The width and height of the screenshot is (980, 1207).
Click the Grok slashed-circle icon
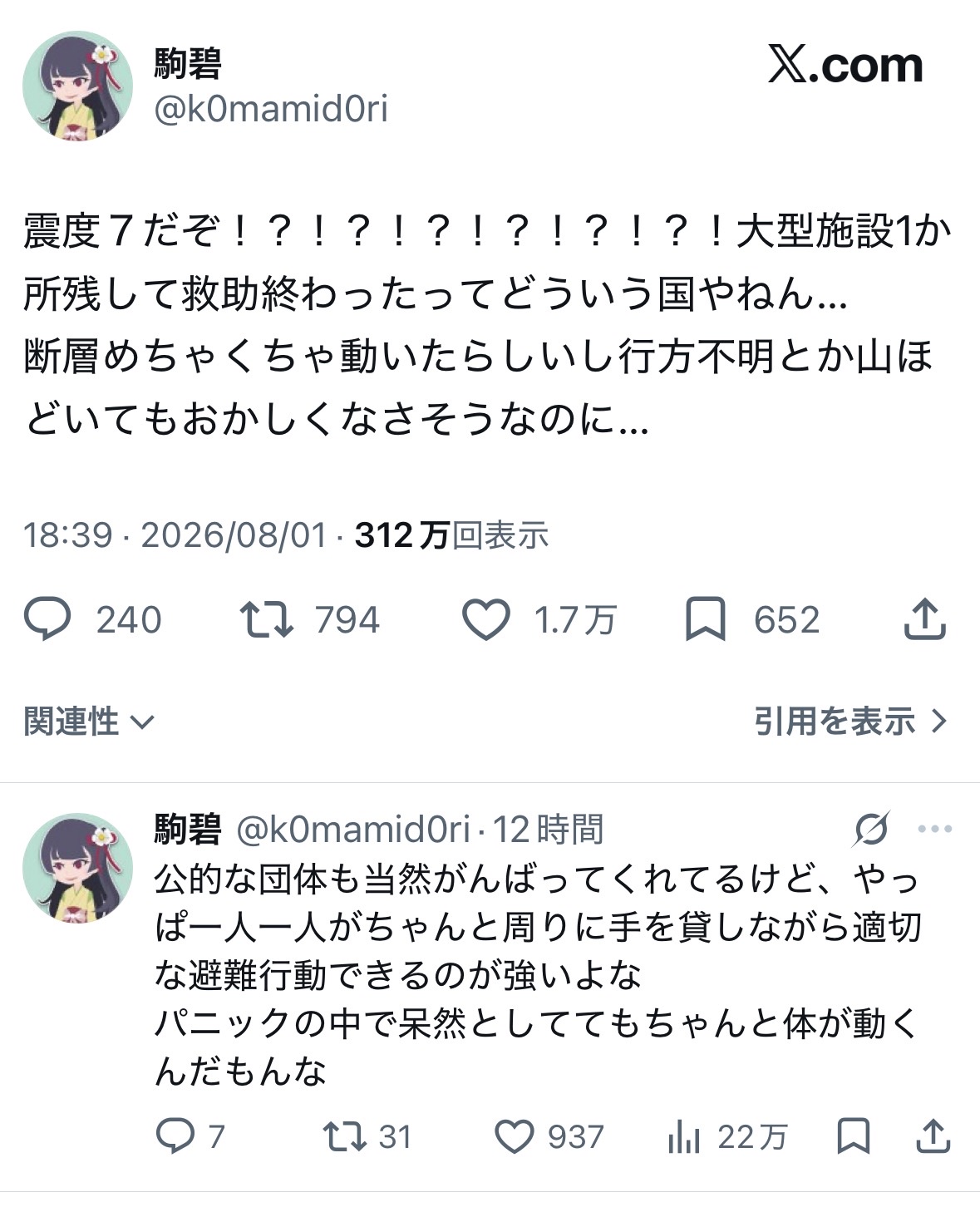point(872,829)
